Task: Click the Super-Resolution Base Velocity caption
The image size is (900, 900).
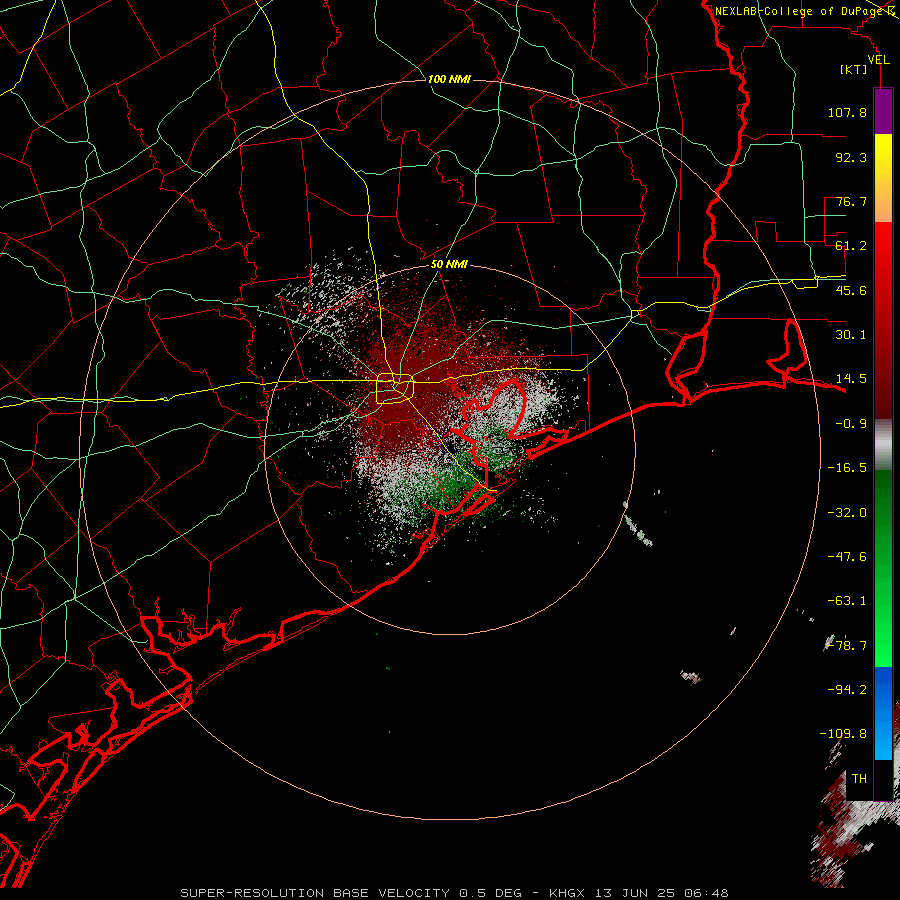Action: click(x=454, y=893)
